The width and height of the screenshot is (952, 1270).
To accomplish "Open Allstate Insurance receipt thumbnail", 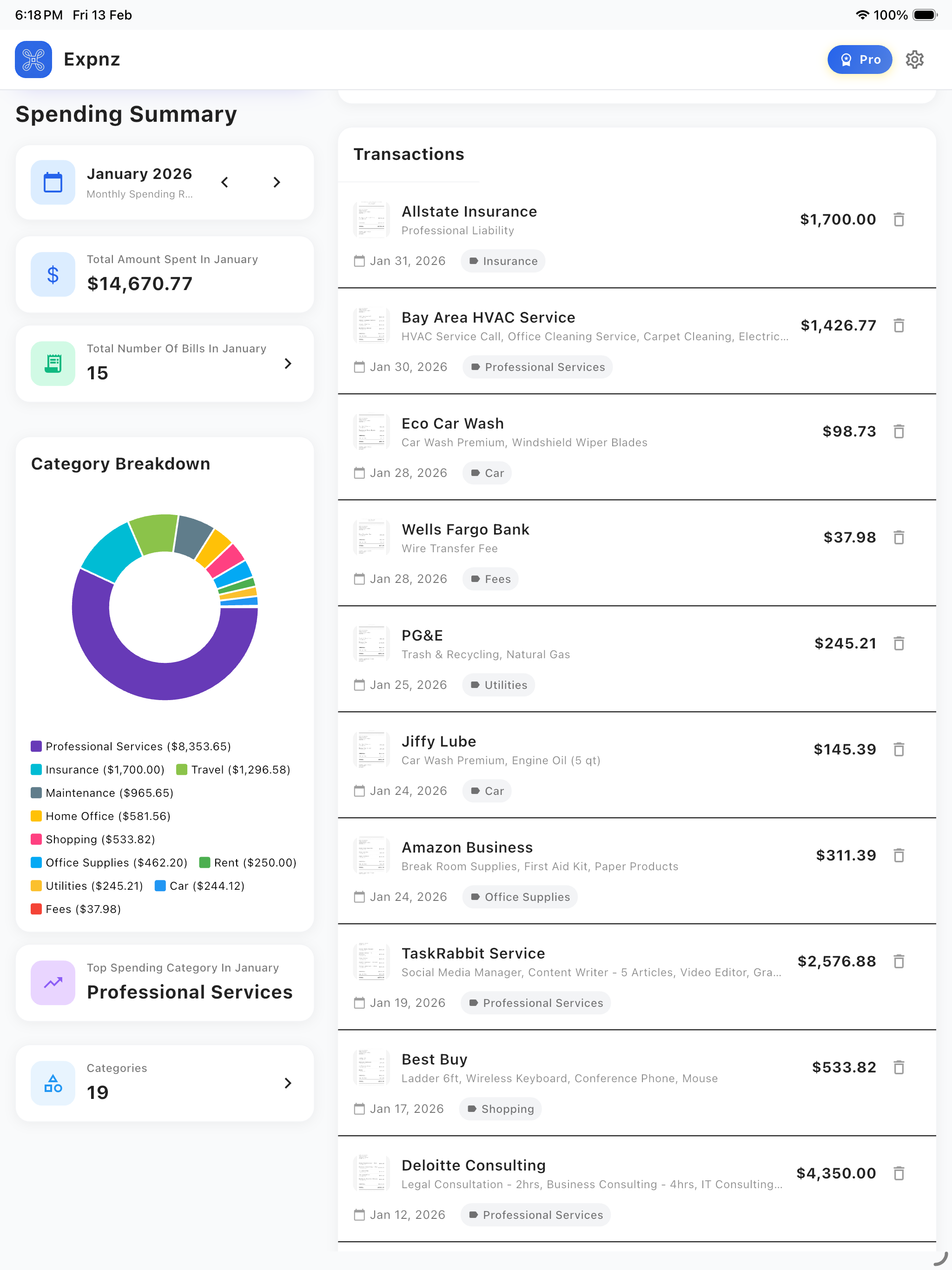I will point(371,220).
